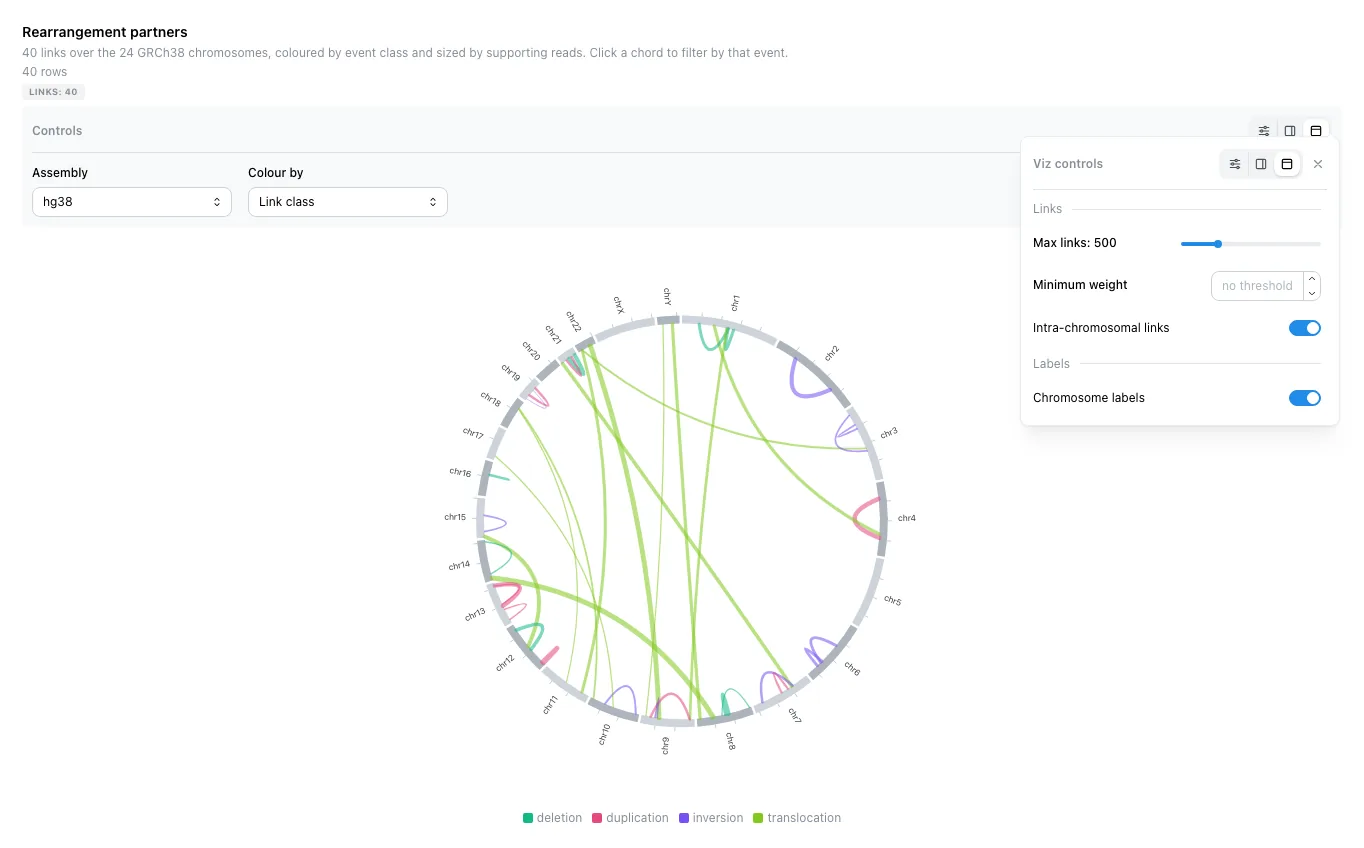This screenshot has width=1364, height=848.
Task: Click the top-panel layout icon in Controls header bar
Action: point(1316,131)
